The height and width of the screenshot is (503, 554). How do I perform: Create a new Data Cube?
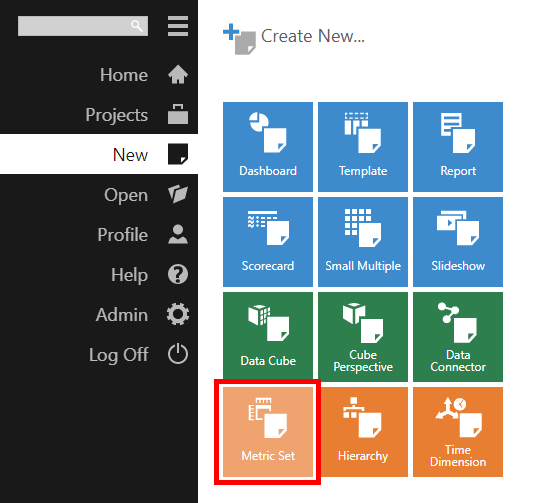(268, 337)
